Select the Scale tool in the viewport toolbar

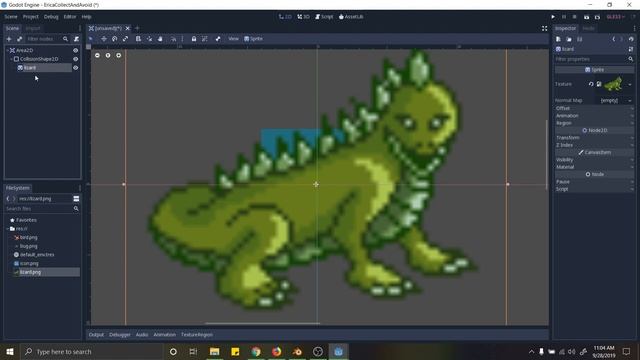click(125, 39)
